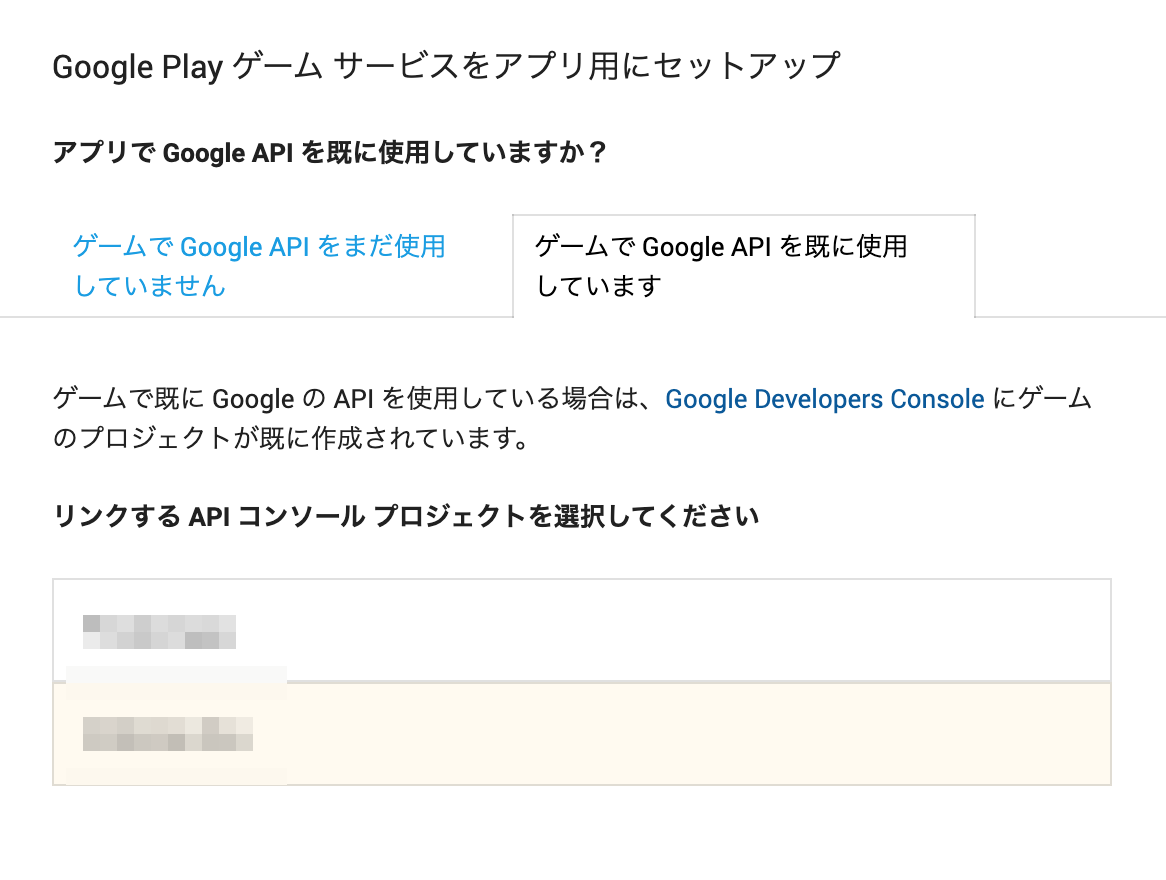Viewport: 1166px width, 880px height.
Task: Switch to the 'まだ使用していません' tab
Action: click(x=258, y=266)
